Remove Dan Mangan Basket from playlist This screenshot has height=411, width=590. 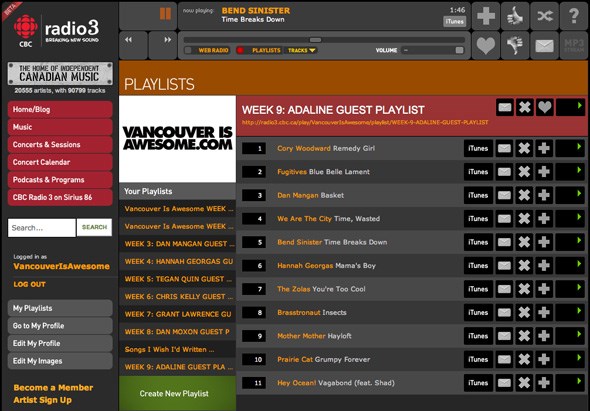point(524,195)
